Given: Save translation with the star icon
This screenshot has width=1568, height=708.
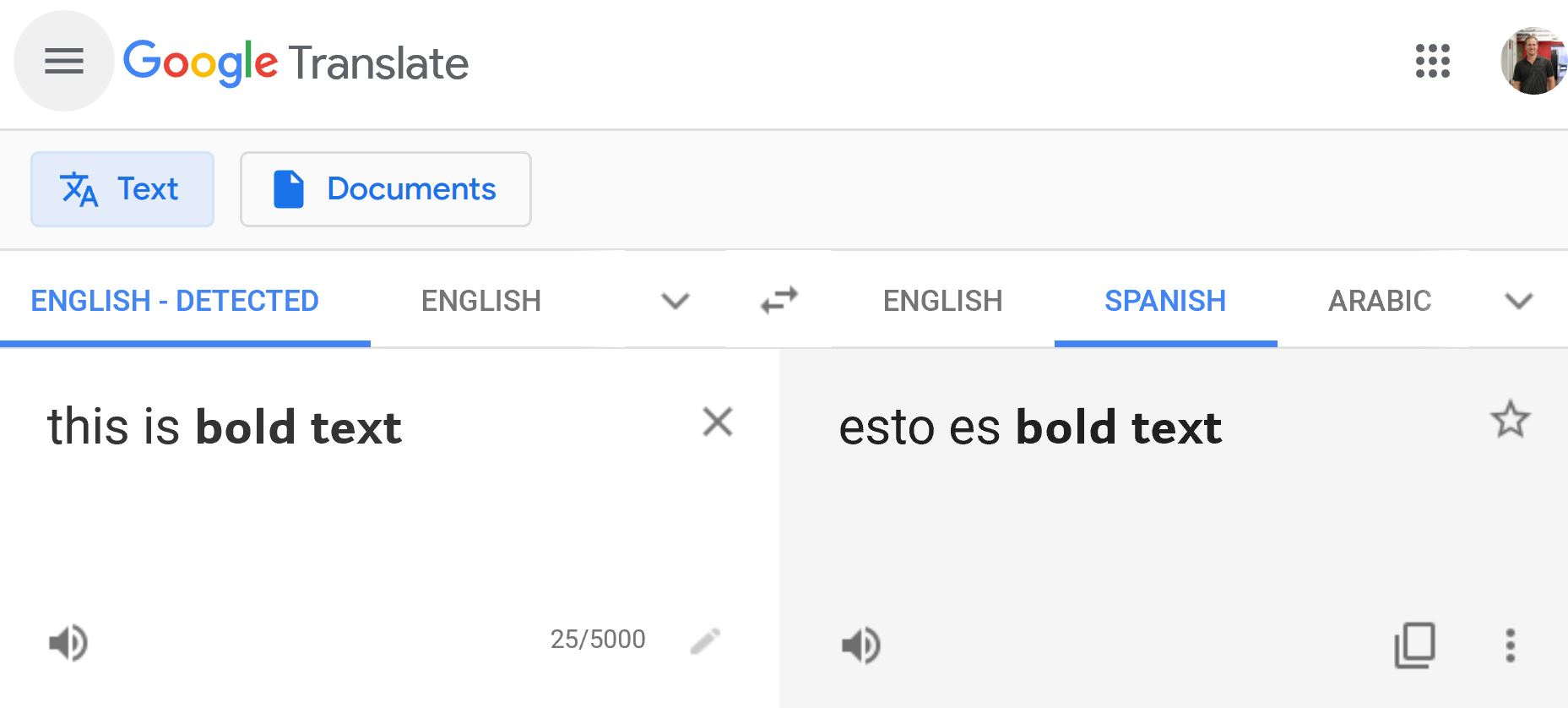Looking at the screenshot, I should [1510, 420].
